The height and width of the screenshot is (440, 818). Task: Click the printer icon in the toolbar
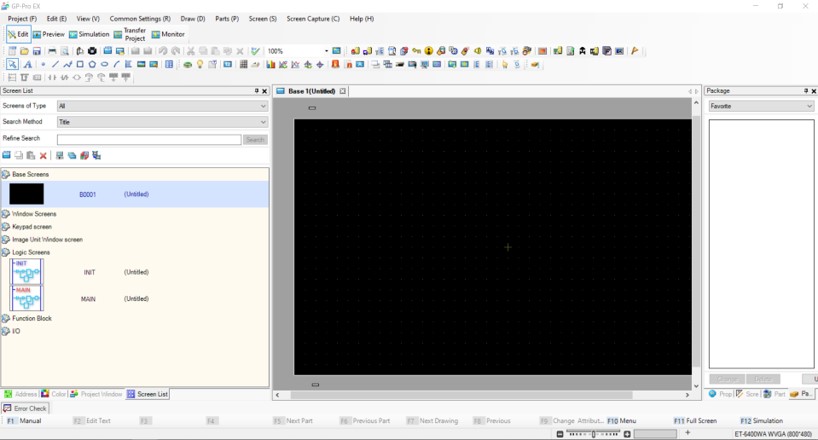tap(52, 51)
